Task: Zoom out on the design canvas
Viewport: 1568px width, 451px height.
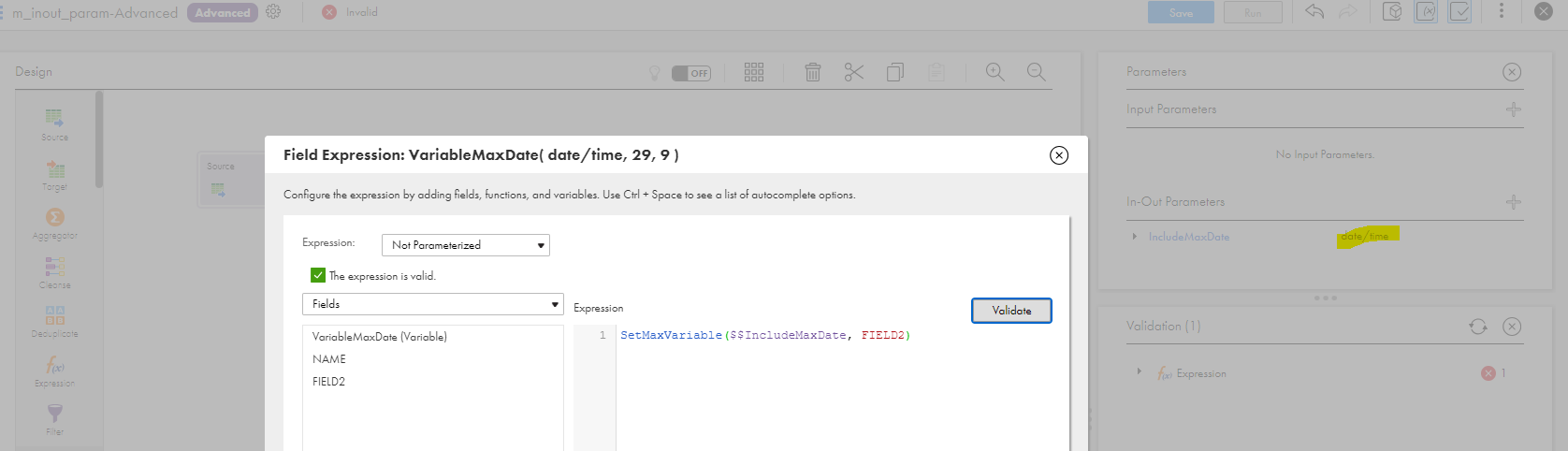Action: click(x=1037, y=72)
